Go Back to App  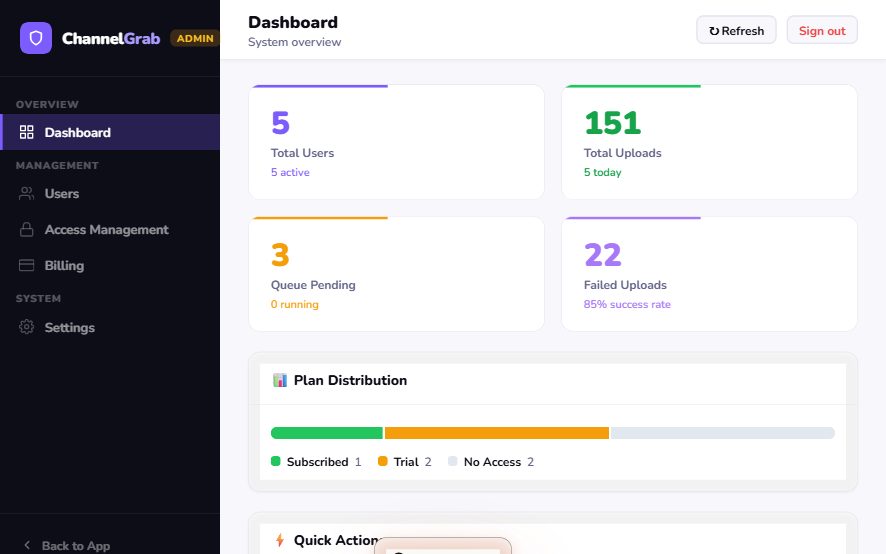(67, 546)
